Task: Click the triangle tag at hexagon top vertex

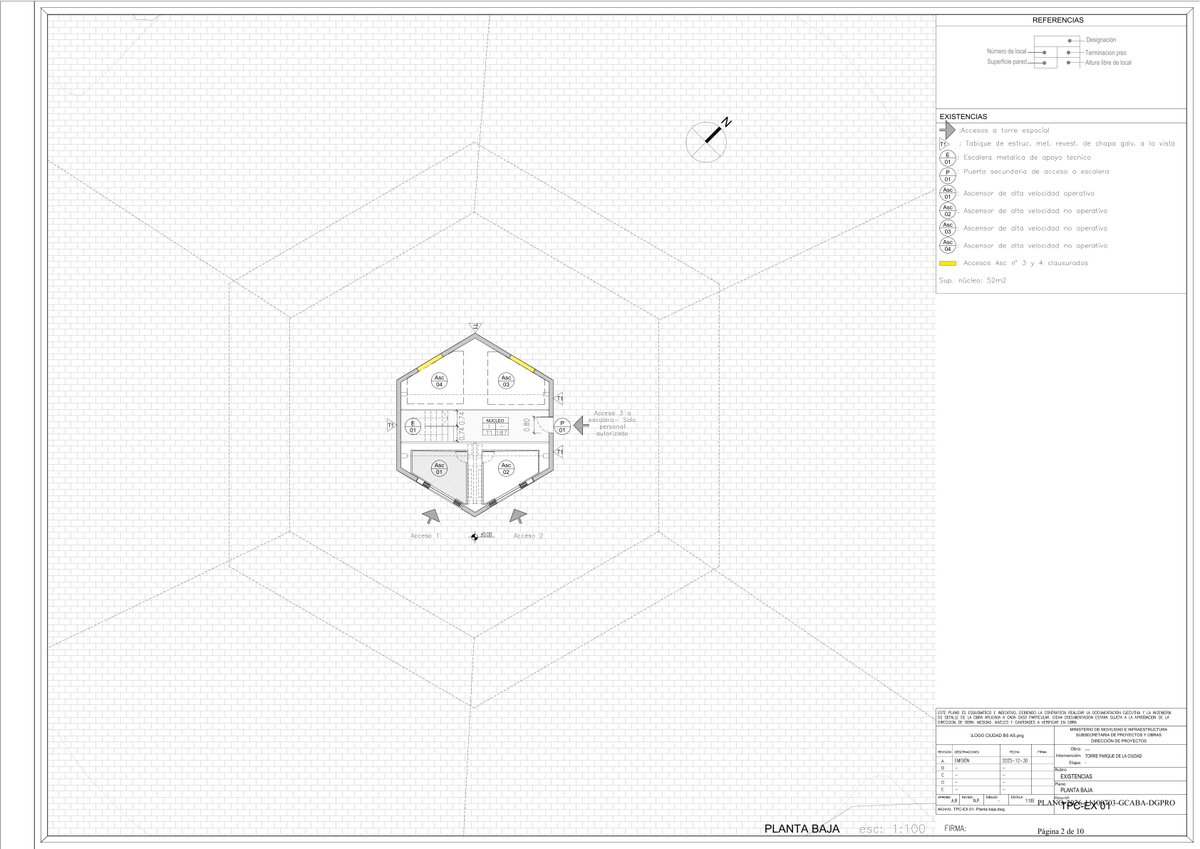Action: pyautogui.click(x=476, y=326)
